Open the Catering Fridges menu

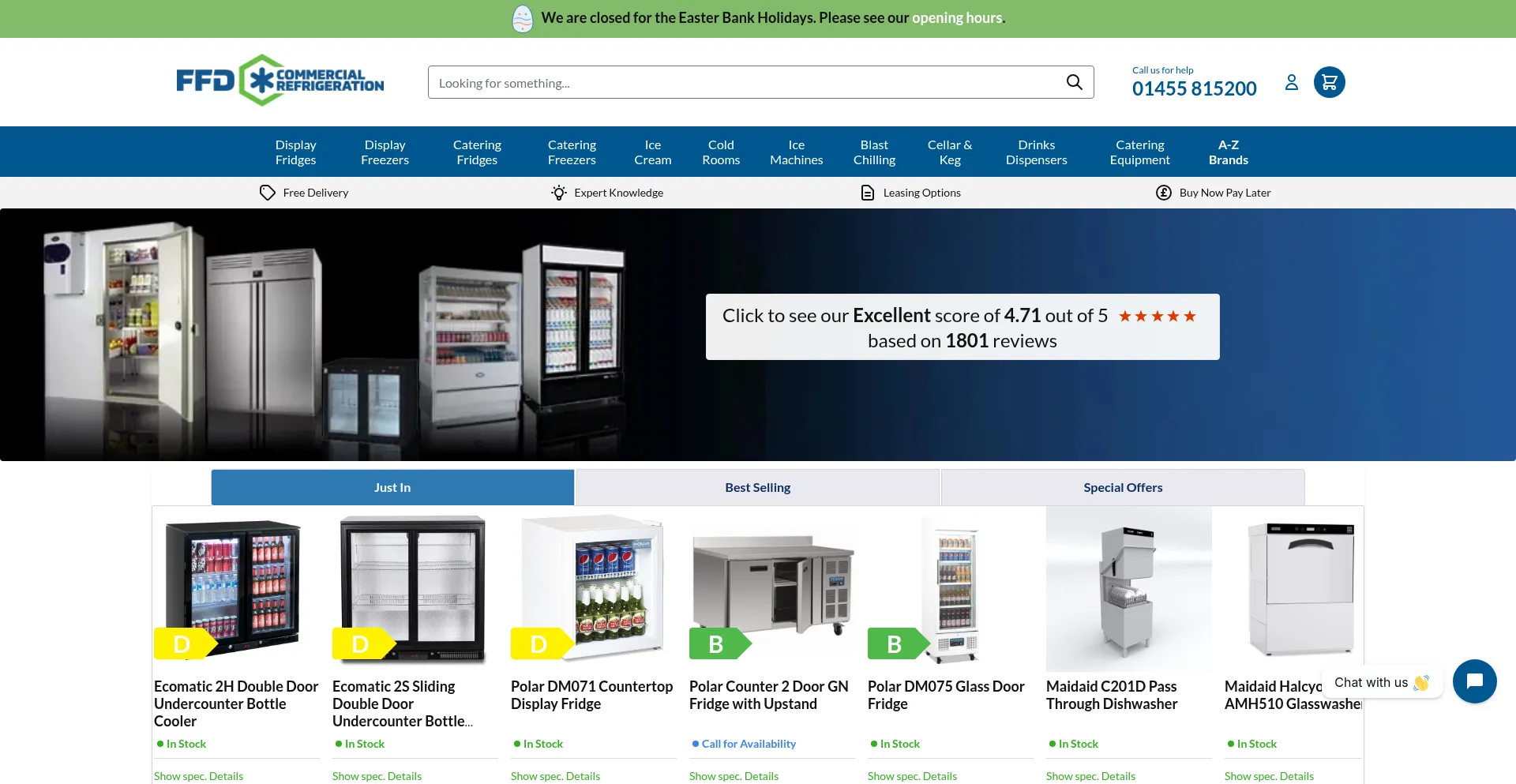click(x=477, y=152)
